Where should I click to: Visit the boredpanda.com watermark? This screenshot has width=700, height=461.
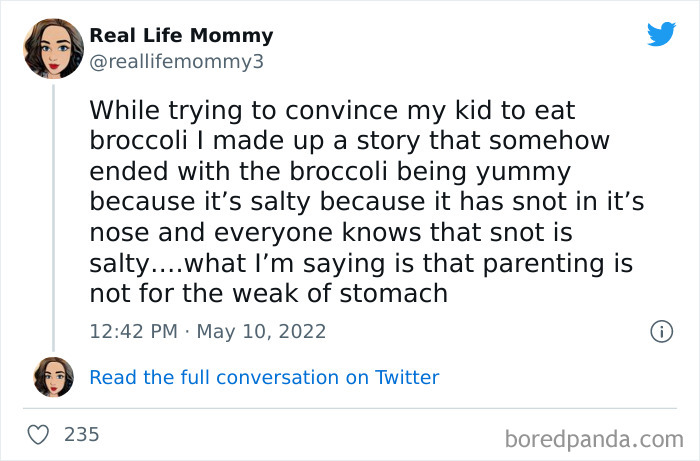tap(592, 438)
